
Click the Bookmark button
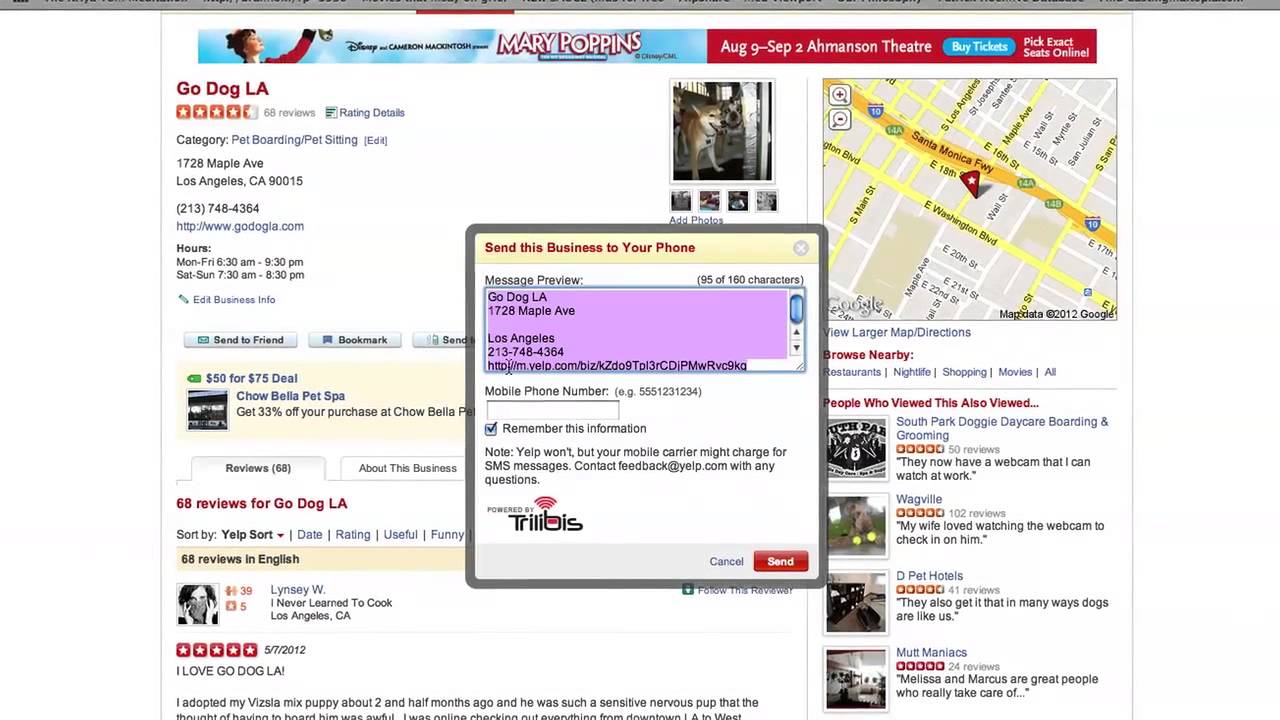click(x=354, y=340)
